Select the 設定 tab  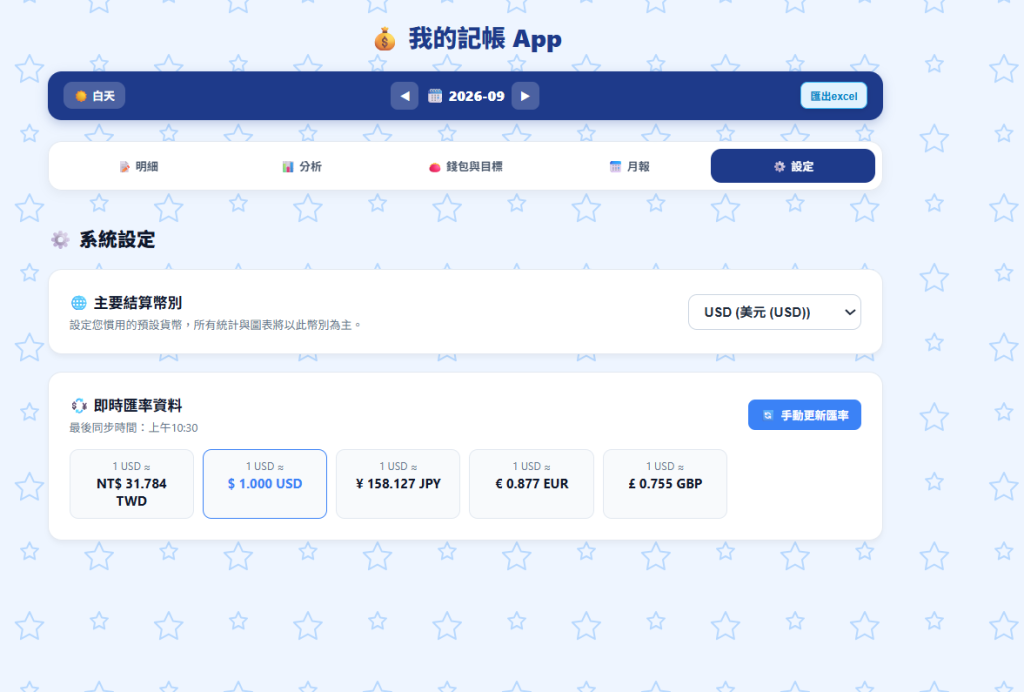(x=792, y=166)
